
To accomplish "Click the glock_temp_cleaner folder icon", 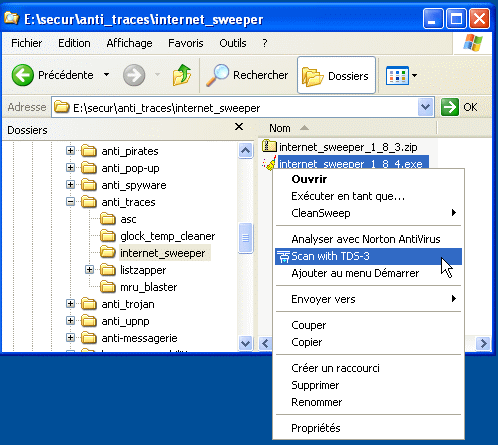I will pyautogui.click(x=108, y=236).
